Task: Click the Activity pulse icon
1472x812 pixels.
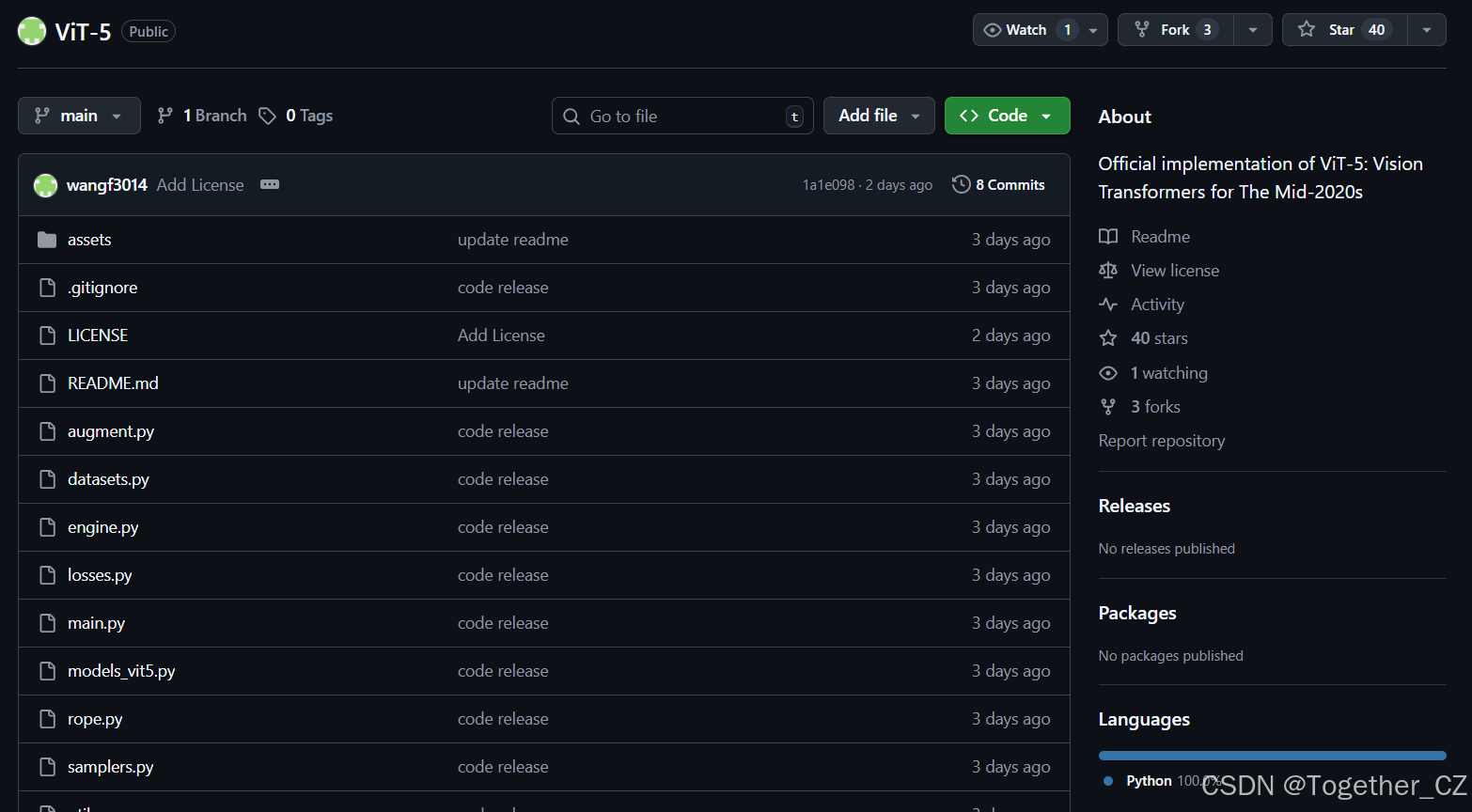Action: click(1108, 304)
